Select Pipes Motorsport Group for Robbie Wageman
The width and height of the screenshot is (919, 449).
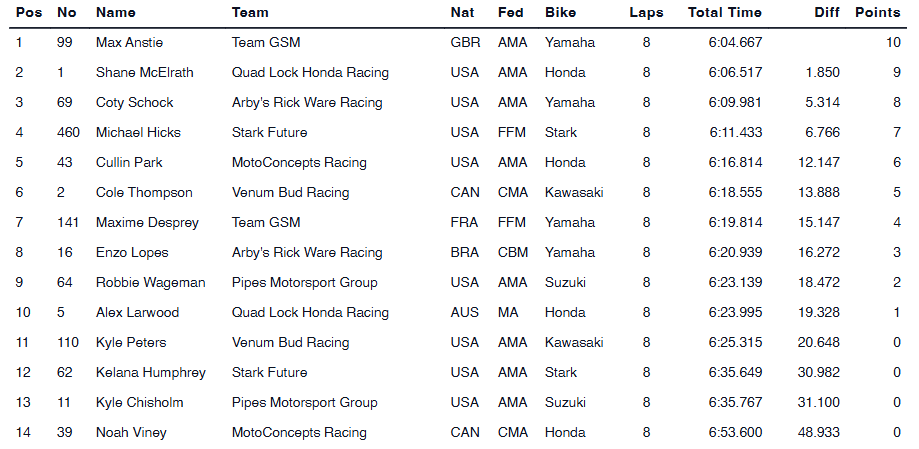[x=304, y=283]
